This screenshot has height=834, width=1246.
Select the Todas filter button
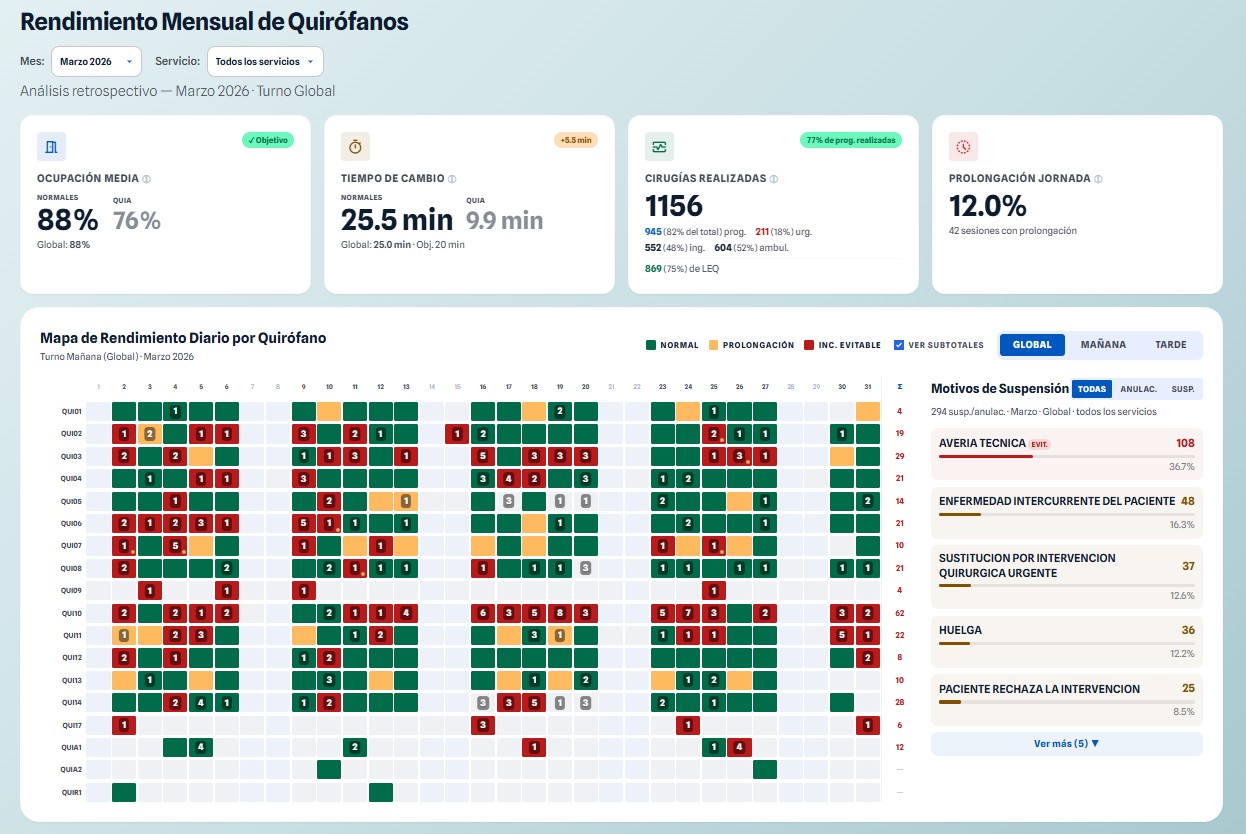1091,389
